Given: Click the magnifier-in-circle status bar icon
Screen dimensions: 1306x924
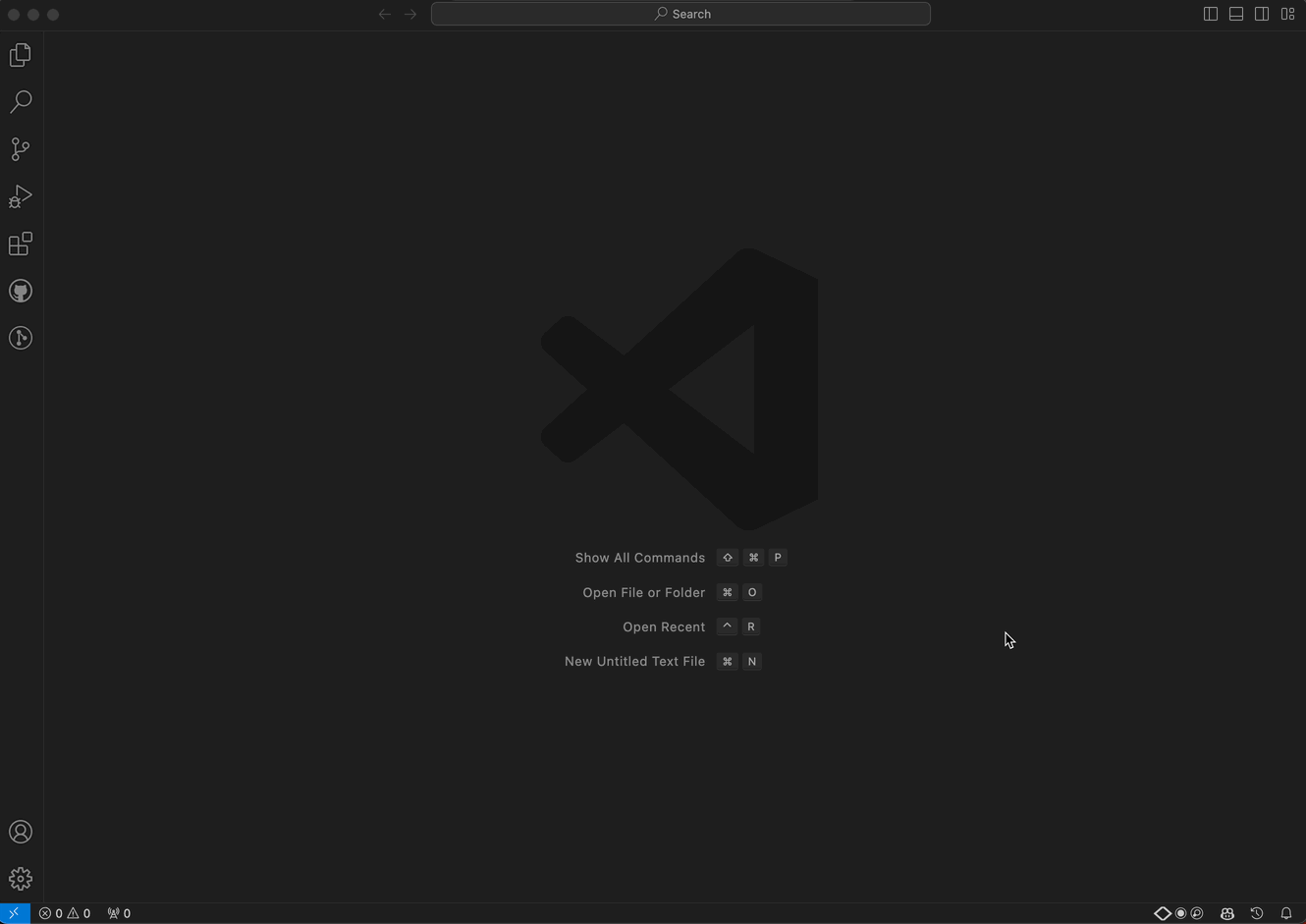Looking at the screenshot, I should point(1197,913).
